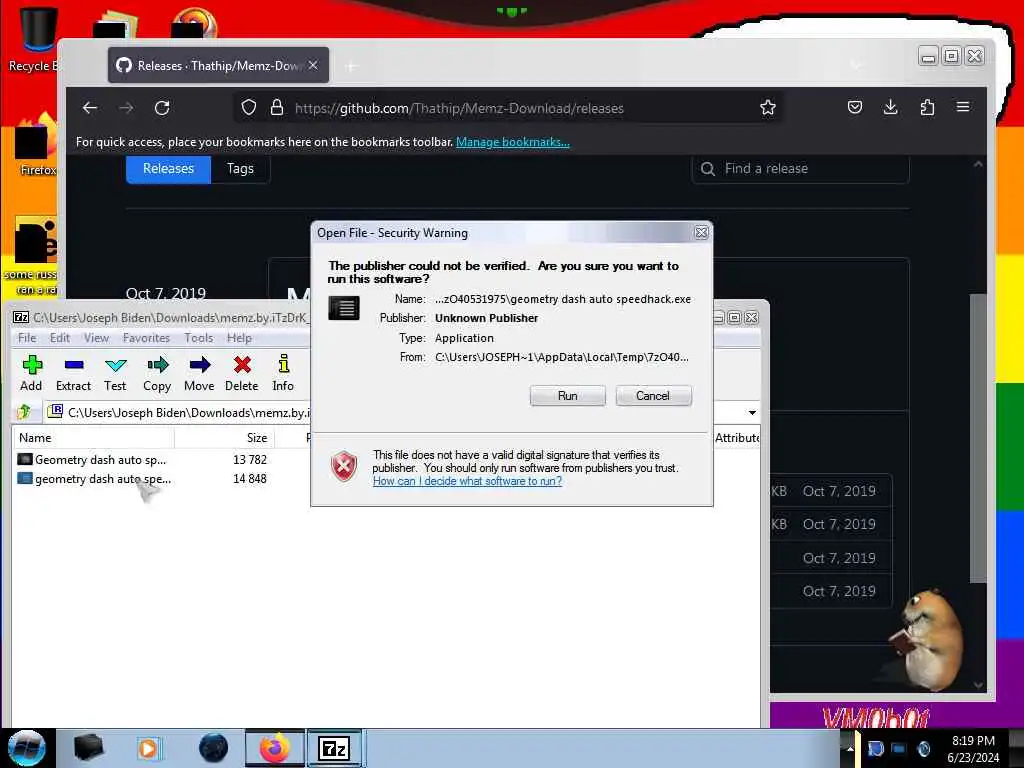Screen dimensions: 1024x768
Task: Sort 7-Zip list by Name column
Action: [93, 438]
